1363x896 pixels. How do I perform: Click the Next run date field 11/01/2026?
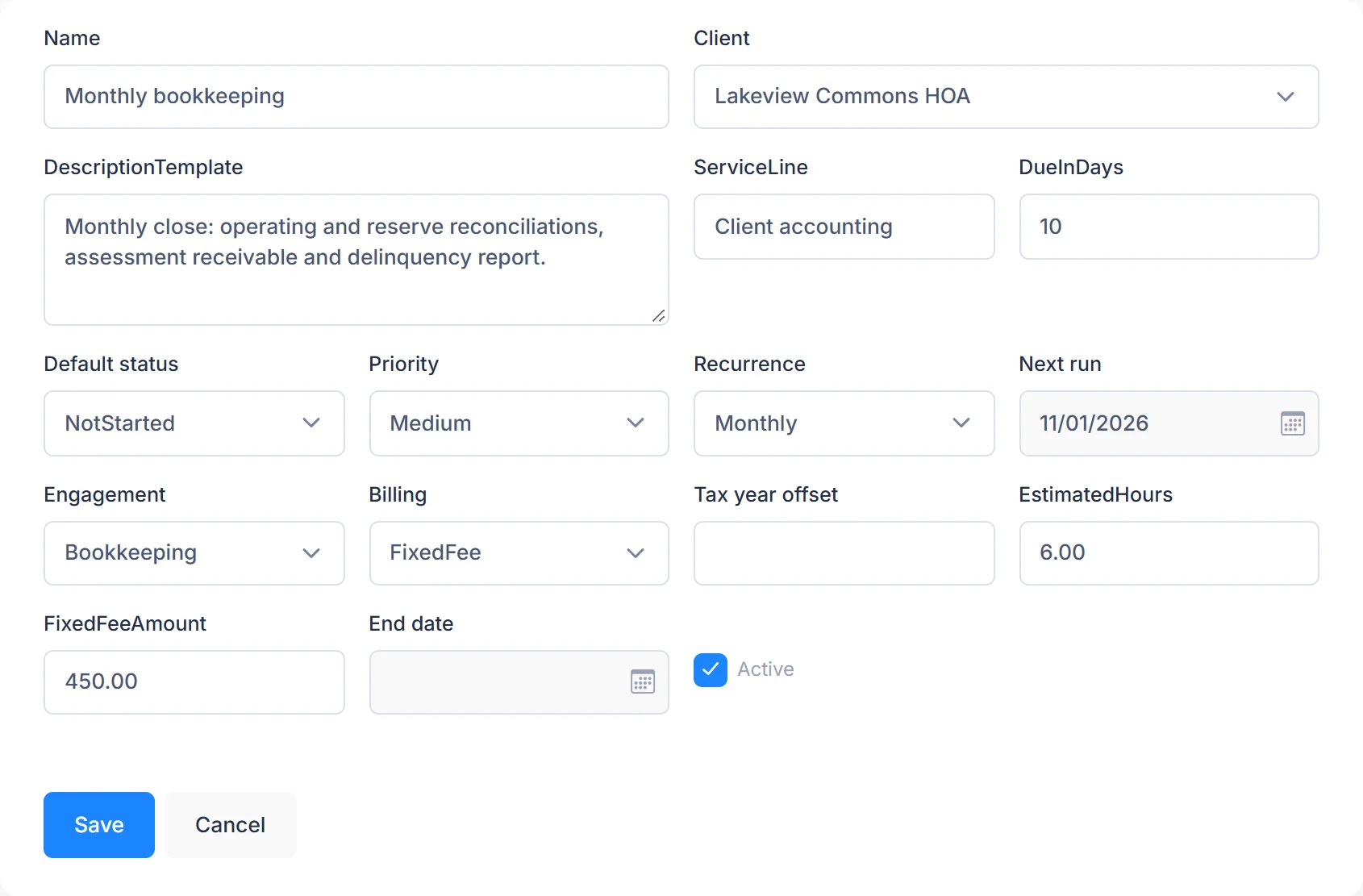(x=1169, y=423)
